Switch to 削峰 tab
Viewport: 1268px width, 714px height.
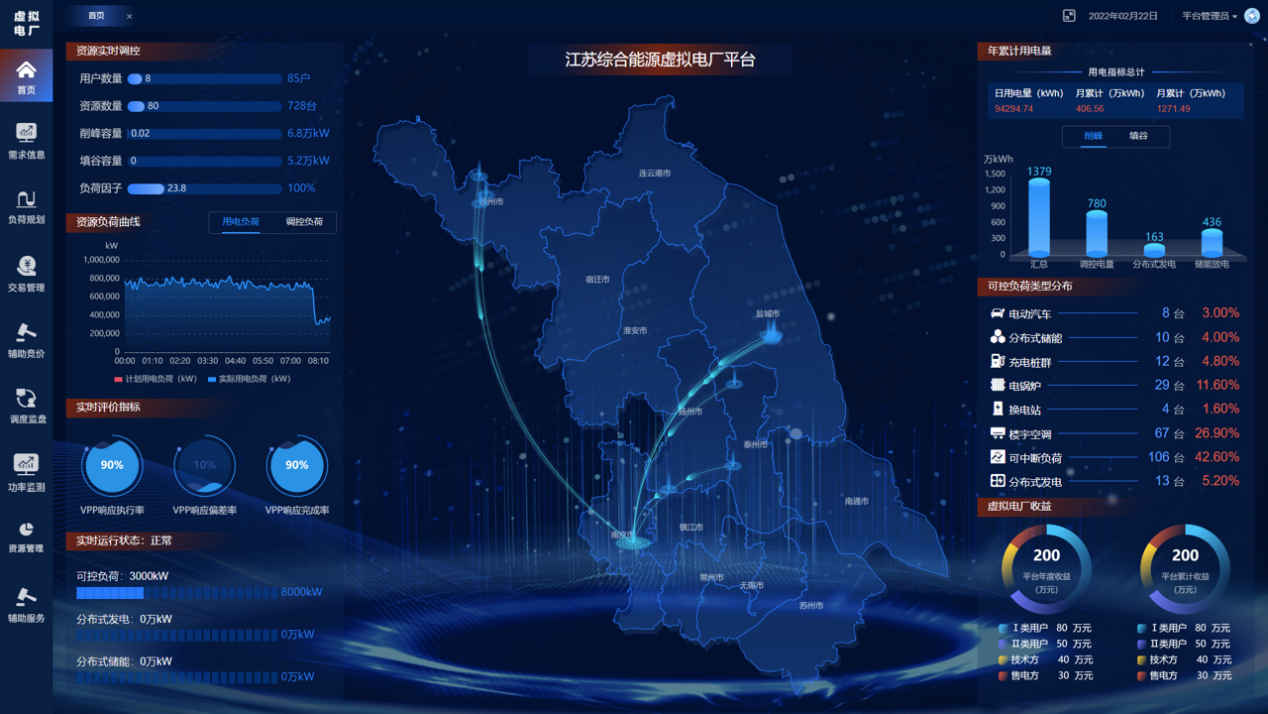pyautogui.click(x=1093, y=136)
